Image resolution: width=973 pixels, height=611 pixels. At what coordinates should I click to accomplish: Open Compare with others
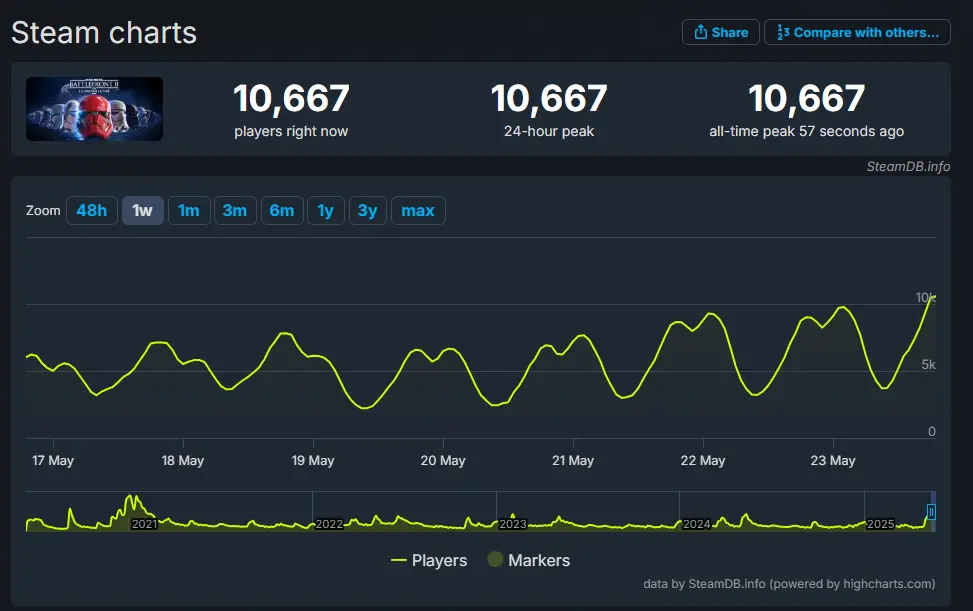[857, 32]
